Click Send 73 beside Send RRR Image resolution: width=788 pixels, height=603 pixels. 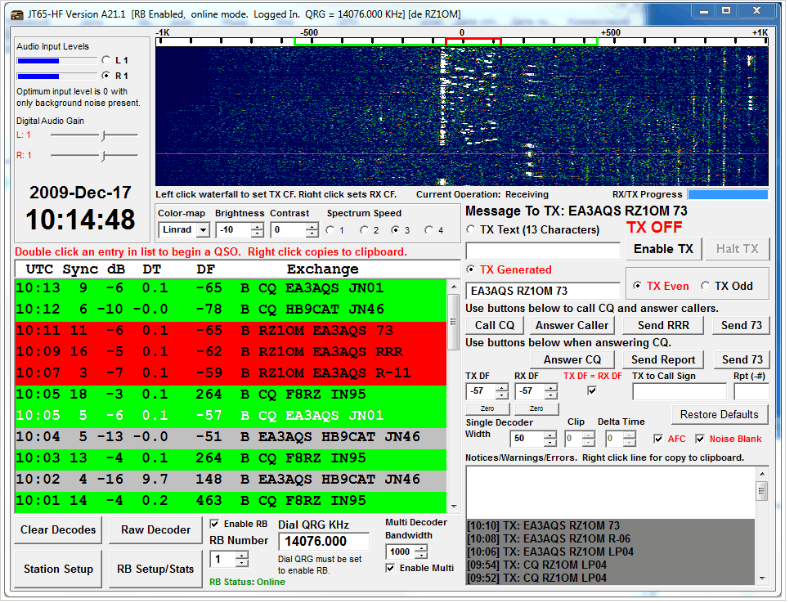pyautogui.click(x=741, y=325)
